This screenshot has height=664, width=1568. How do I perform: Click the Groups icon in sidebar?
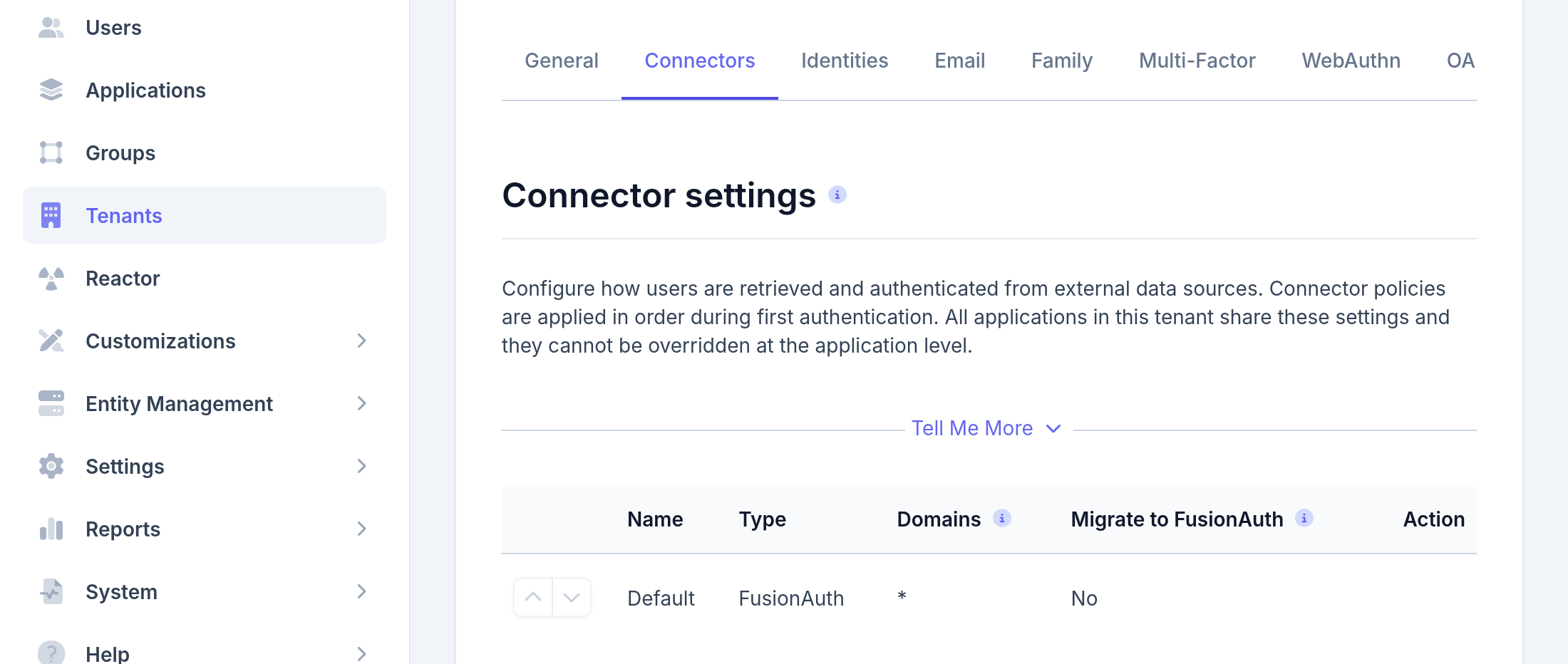(x=51, y=153)
